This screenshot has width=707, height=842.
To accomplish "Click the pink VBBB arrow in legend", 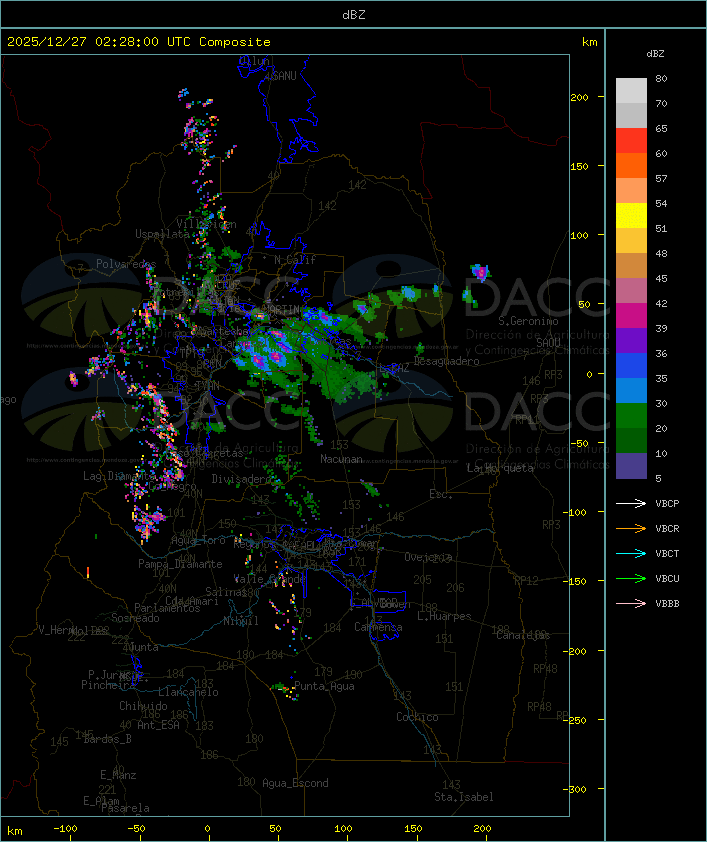I will pos(631,603).
